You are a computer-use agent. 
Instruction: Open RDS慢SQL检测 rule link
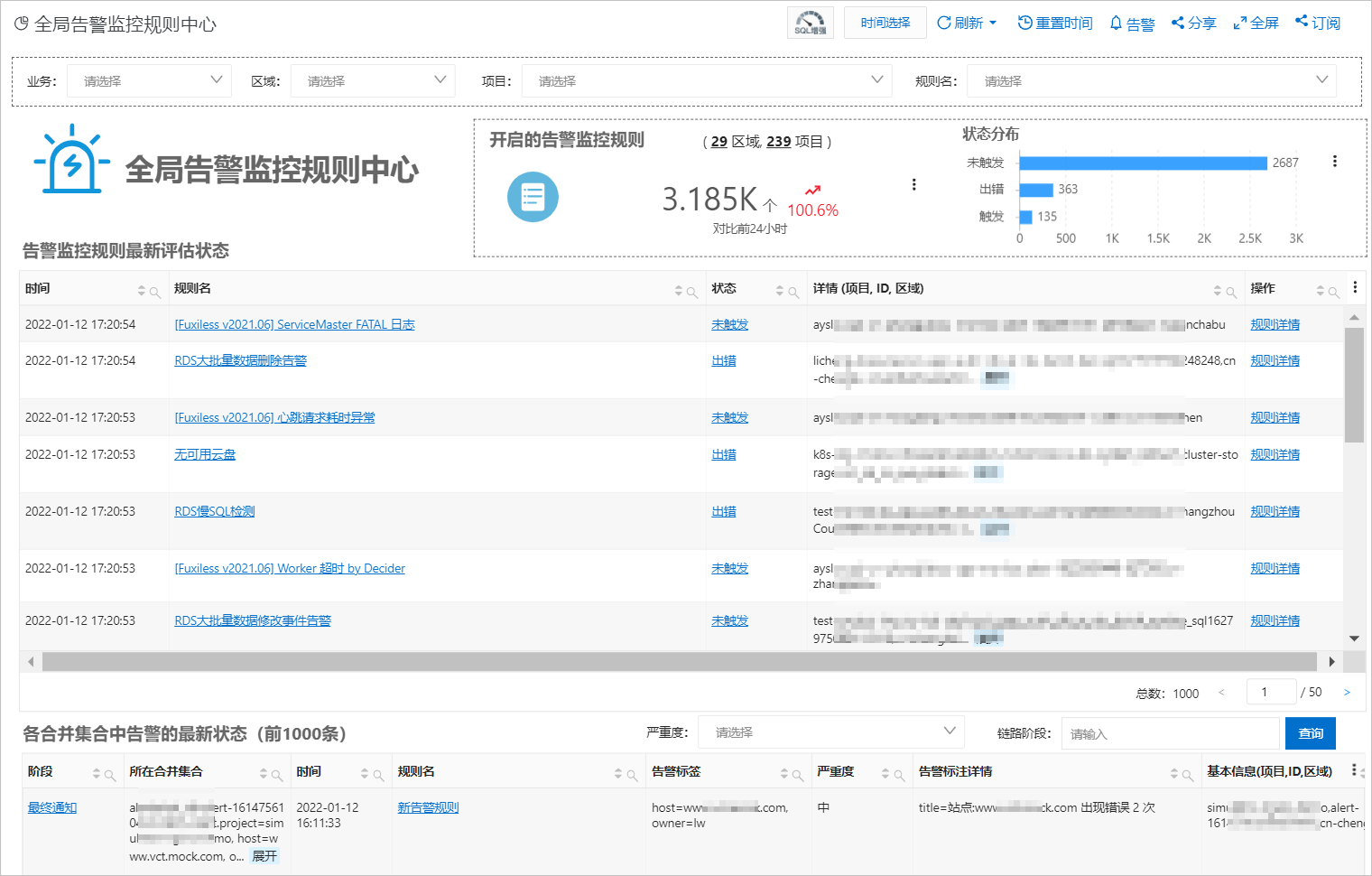point(215,511)
